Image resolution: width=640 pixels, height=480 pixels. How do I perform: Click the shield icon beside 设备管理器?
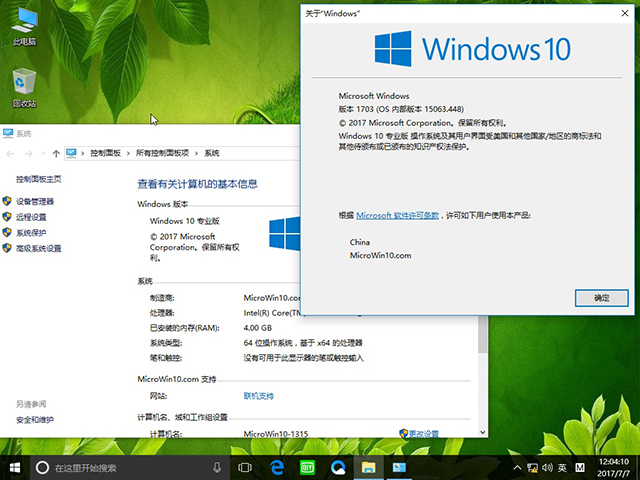(7, 201)
